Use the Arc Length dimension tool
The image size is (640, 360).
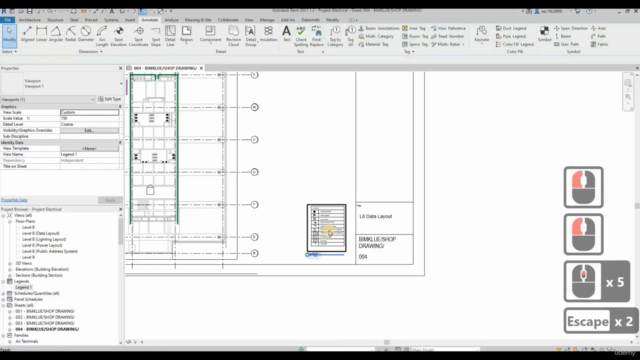point(102,36)
